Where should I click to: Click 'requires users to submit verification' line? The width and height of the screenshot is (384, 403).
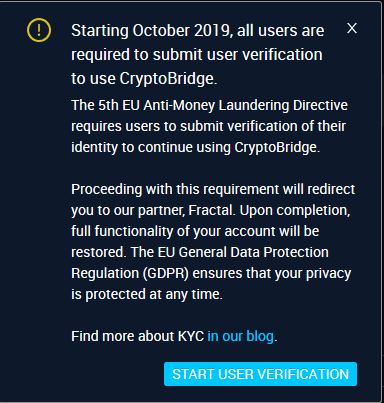tap(208, 126)
